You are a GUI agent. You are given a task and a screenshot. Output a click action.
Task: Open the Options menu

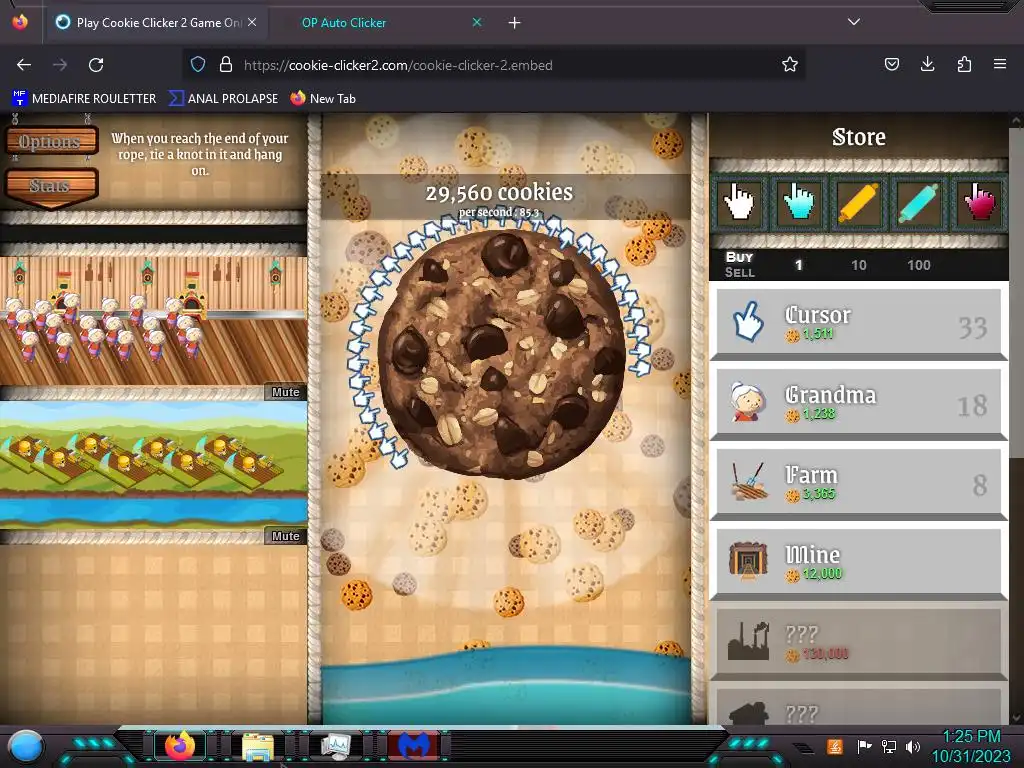[50, 141]
